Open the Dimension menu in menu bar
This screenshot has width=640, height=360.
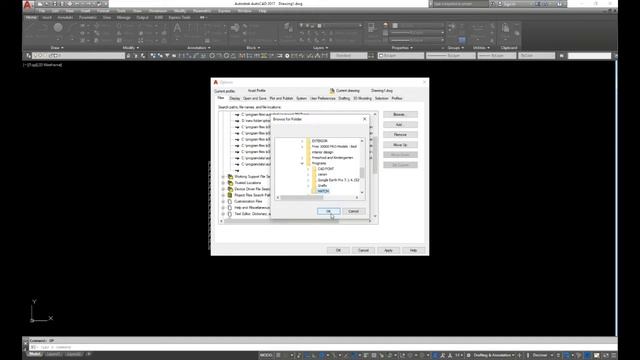(158, 11)
